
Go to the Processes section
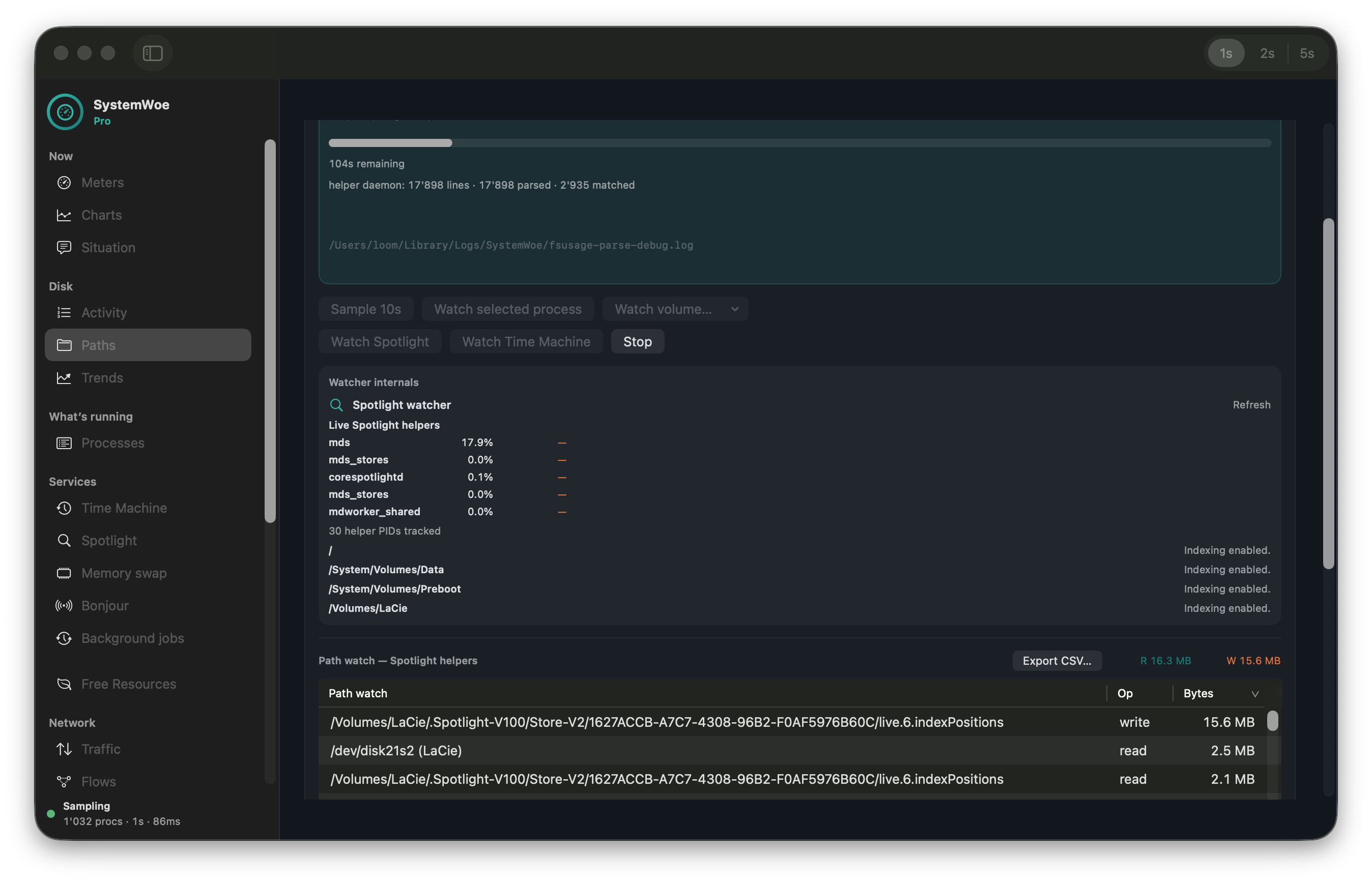point(148,443)
